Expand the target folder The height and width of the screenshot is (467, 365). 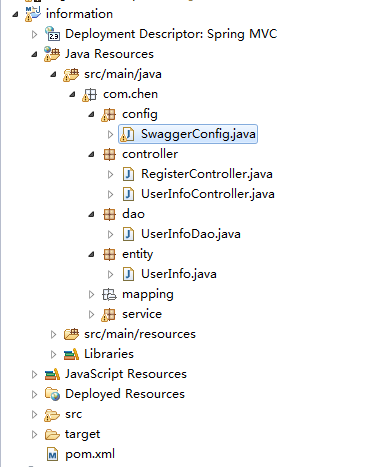(x=34, y=434)
